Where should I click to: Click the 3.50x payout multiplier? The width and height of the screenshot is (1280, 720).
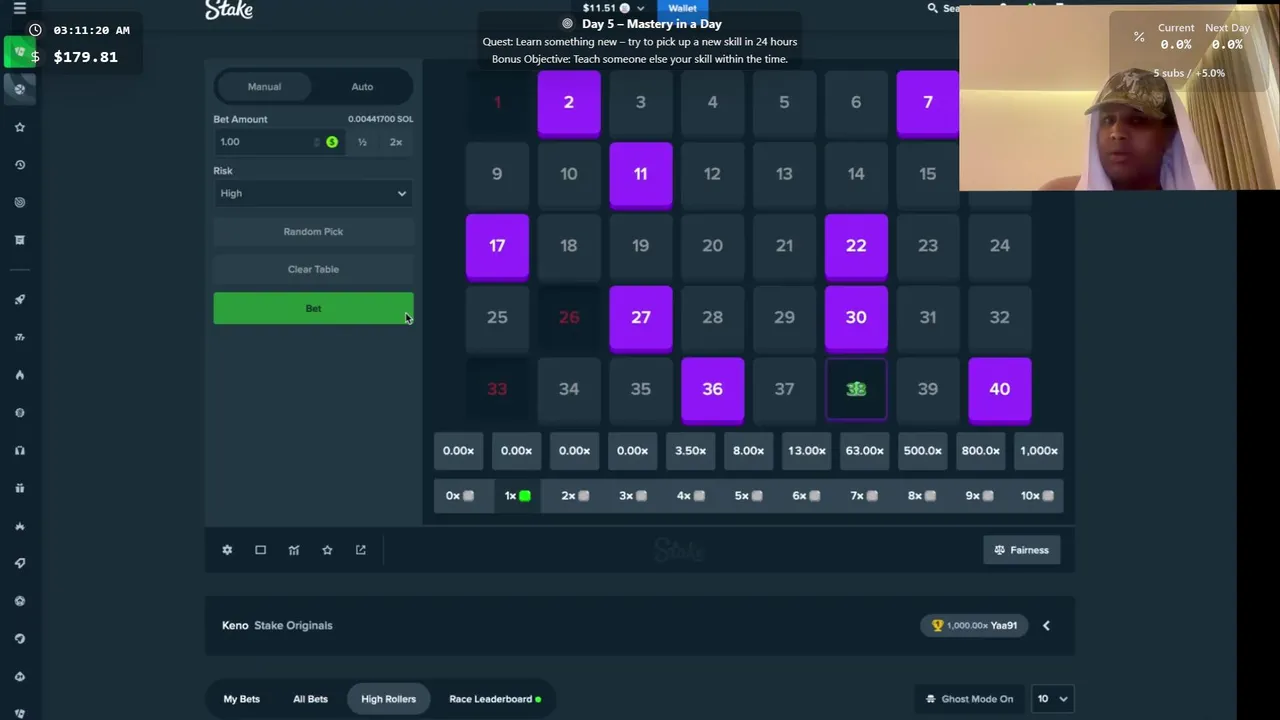(x=690, y=451)
